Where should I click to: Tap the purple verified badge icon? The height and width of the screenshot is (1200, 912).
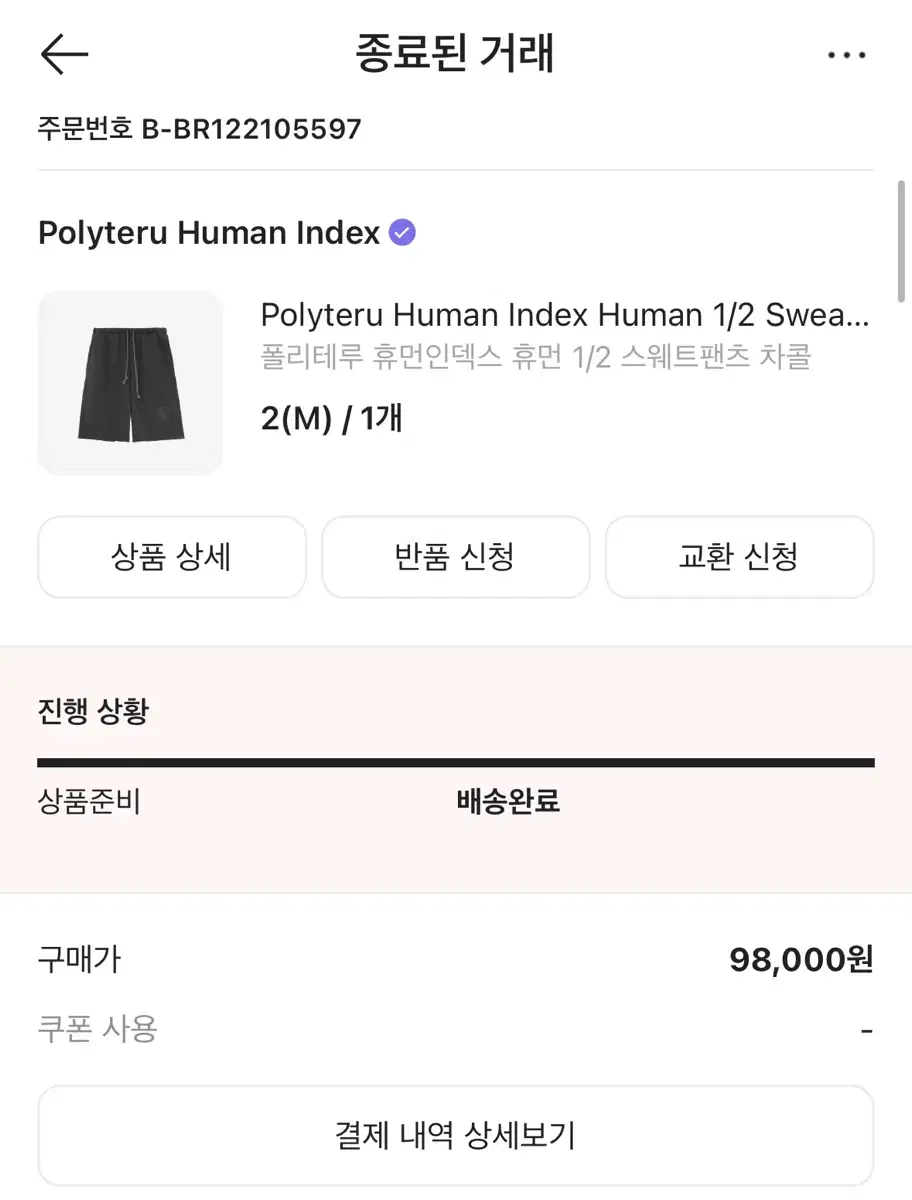pyautogui.click(x=402, y=233)
